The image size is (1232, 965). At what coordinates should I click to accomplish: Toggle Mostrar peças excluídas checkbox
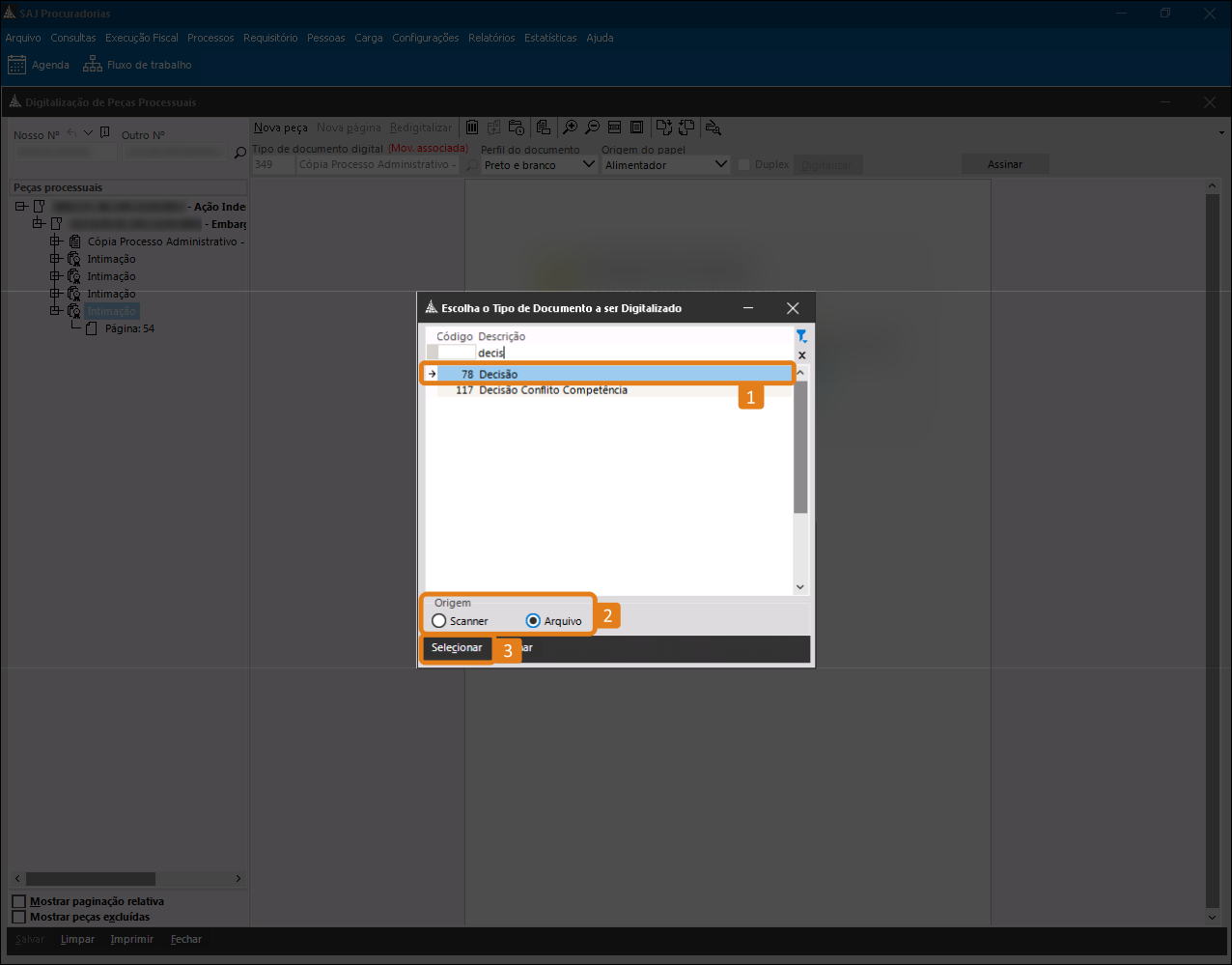(18, 917)
